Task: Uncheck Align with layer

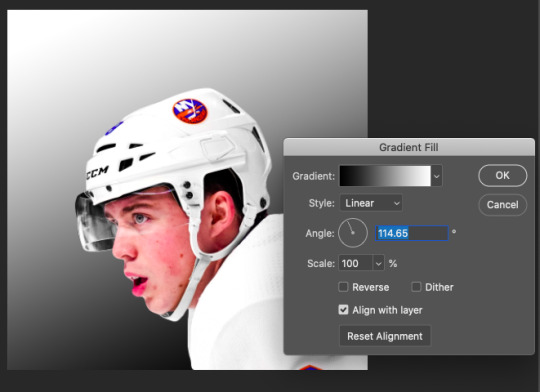Action: (343, 310)
